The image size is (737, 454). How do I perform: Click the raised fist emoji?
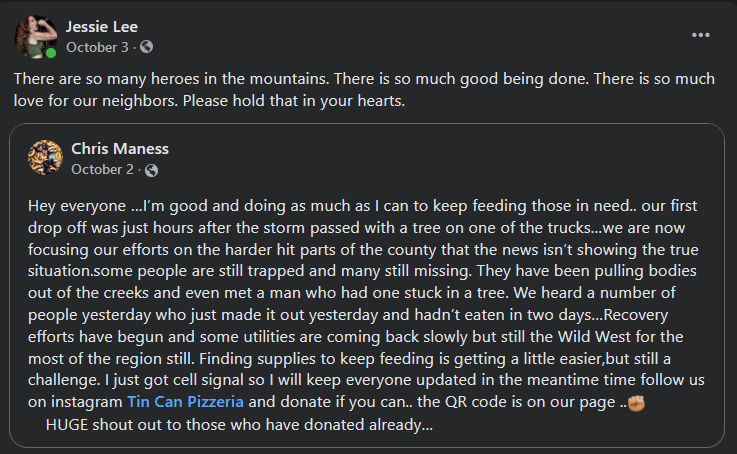[x=634, y=402]
